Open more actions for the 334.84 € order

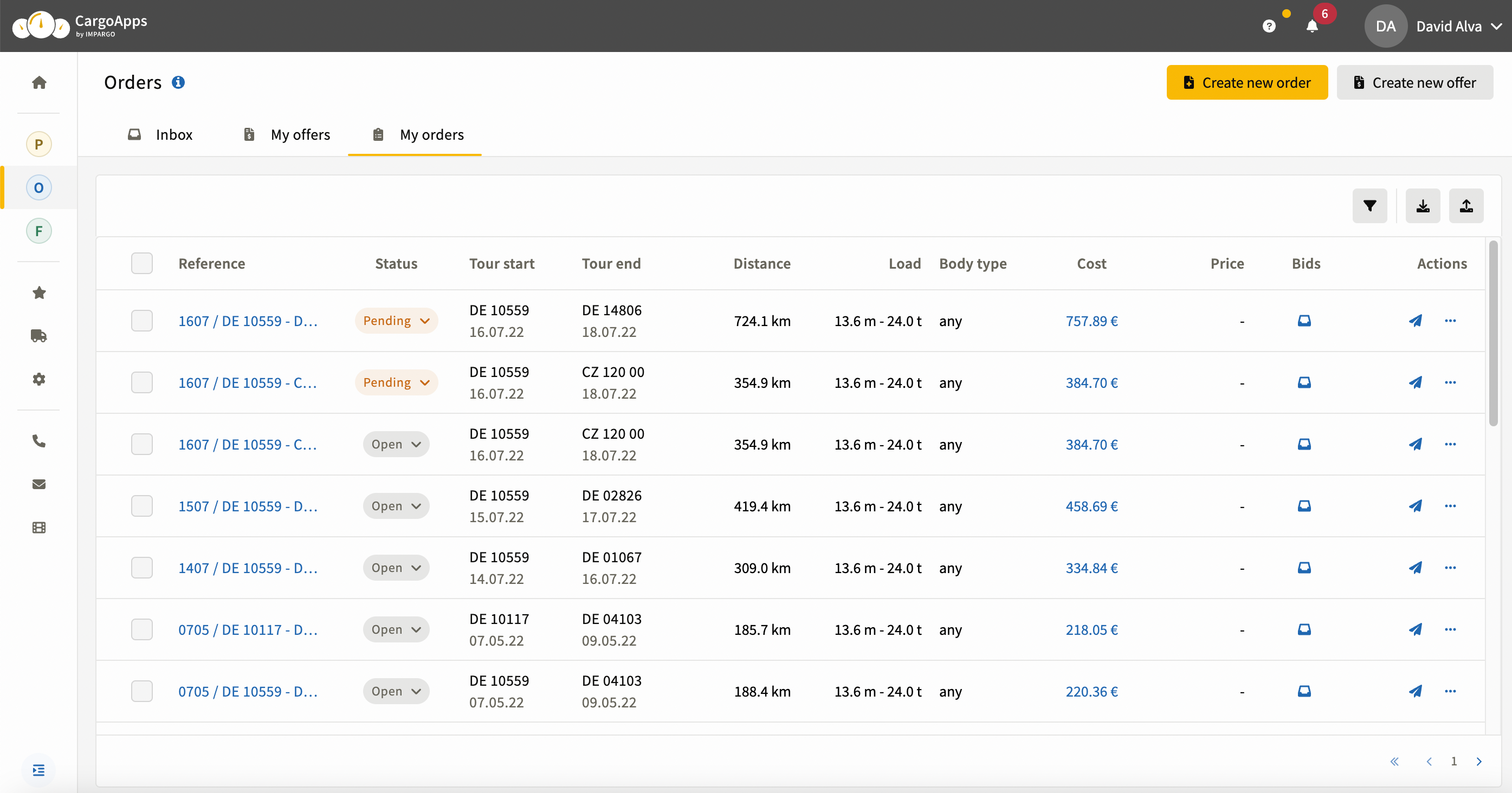point(1450,568)
